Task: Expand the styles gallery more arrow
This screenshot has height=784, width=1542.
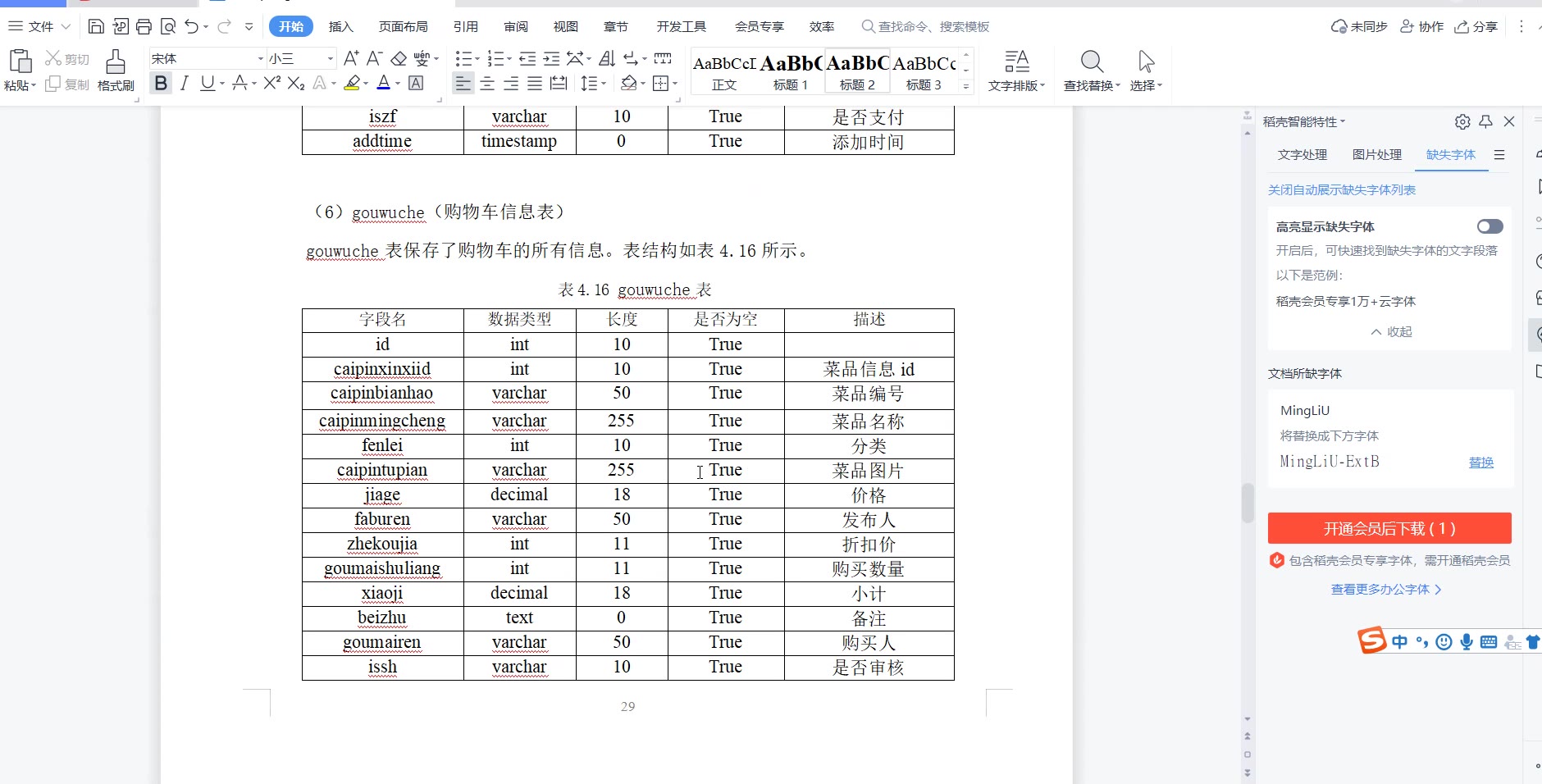Action: pyautogui.click(x=966, y=85)
